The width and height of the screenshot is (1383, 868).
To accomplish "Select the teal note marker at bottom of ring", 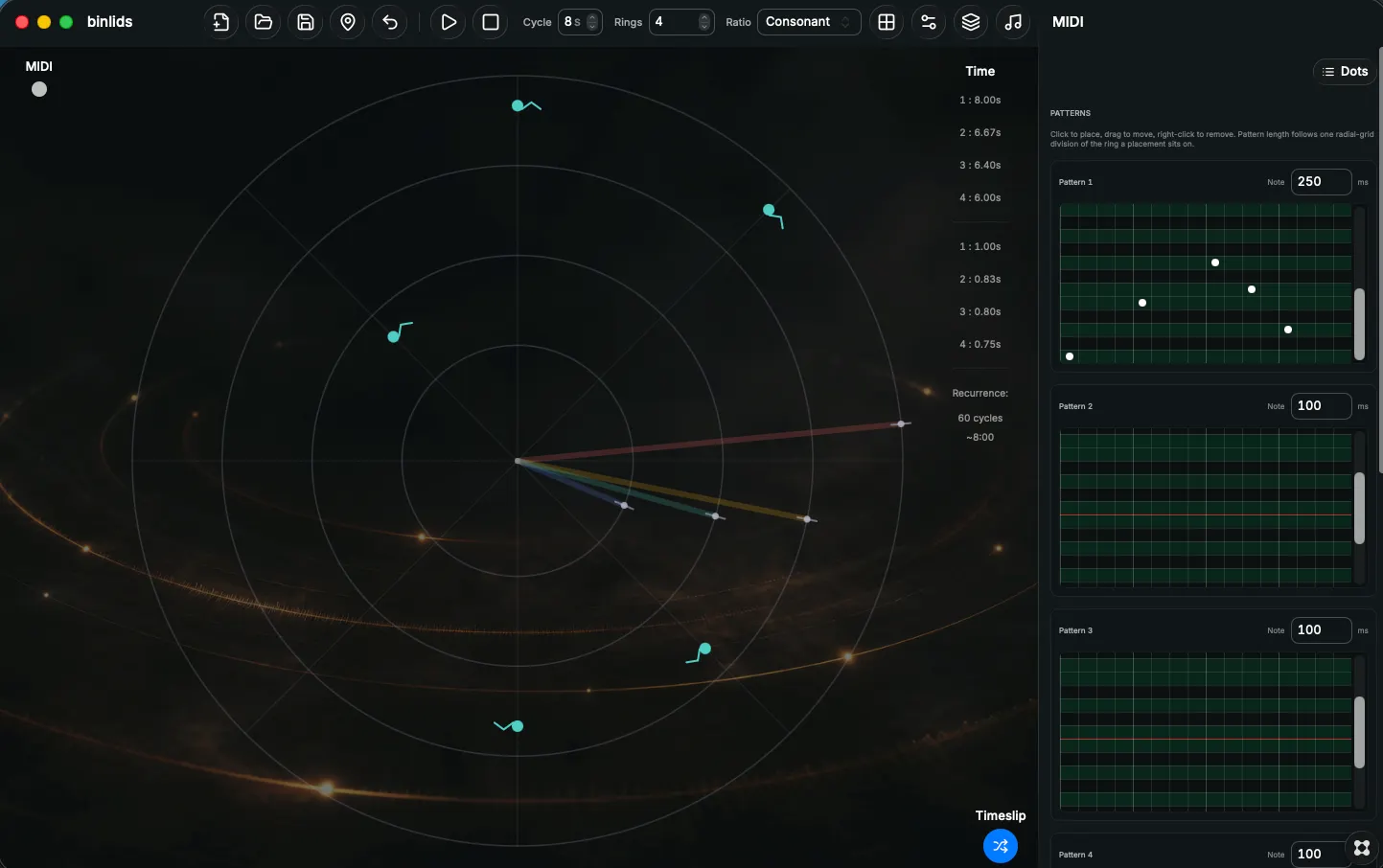I will [517, 726].
